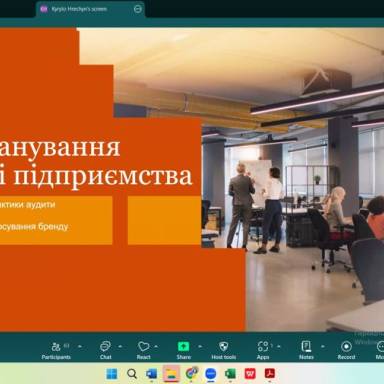
Task: Expand the Apps options arrow
Action: point(279,347)
